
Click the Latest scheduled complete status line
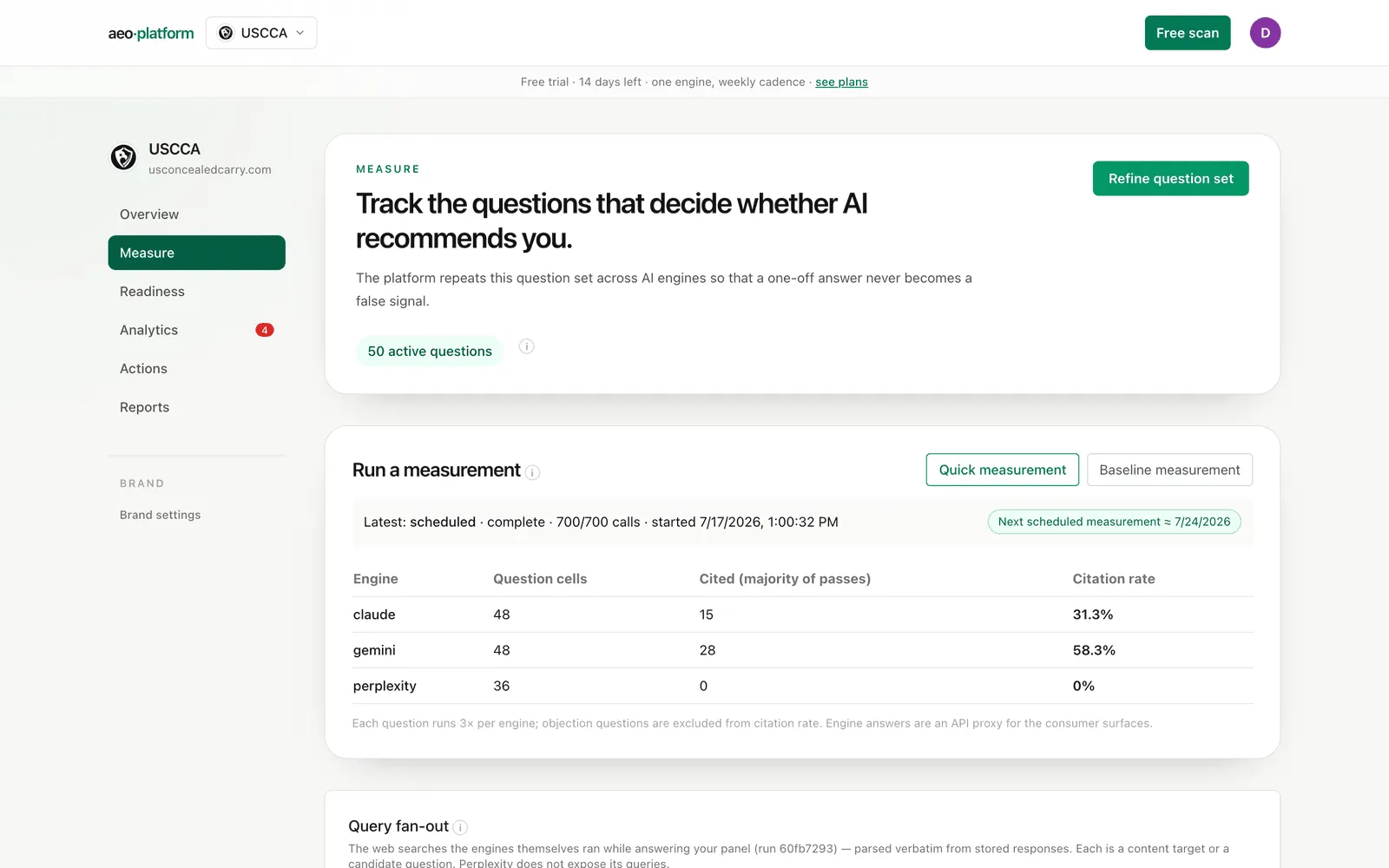[x=601, y=522]
